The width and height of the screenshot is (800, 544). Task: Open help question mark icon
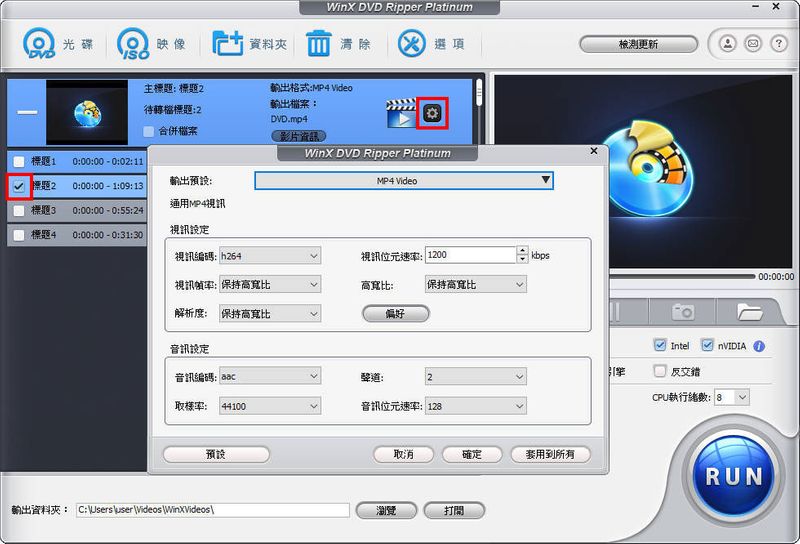(779, 44)
